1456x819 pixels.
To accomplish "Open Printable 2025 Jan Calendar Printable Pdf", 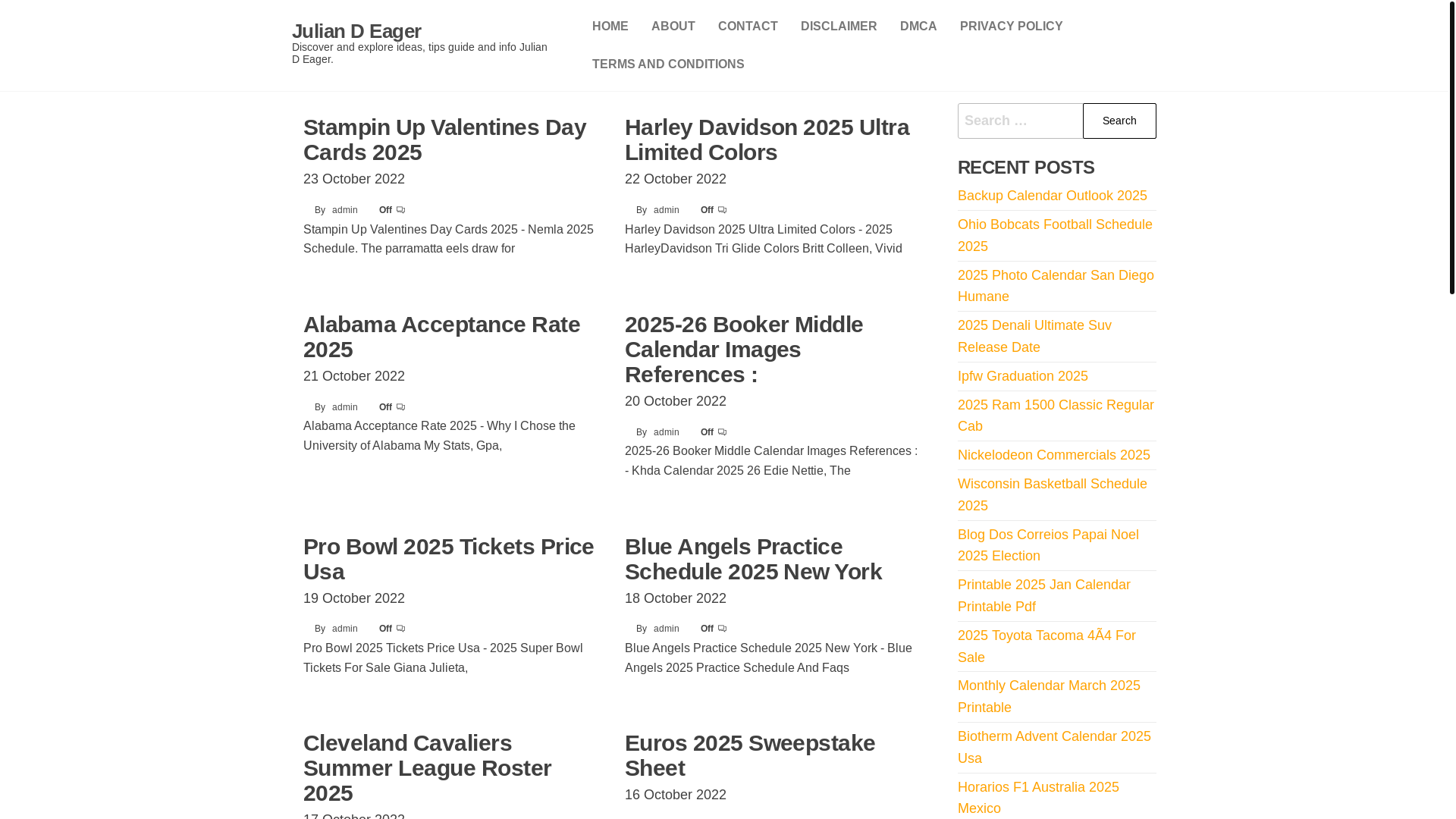I will [1043, 595].
